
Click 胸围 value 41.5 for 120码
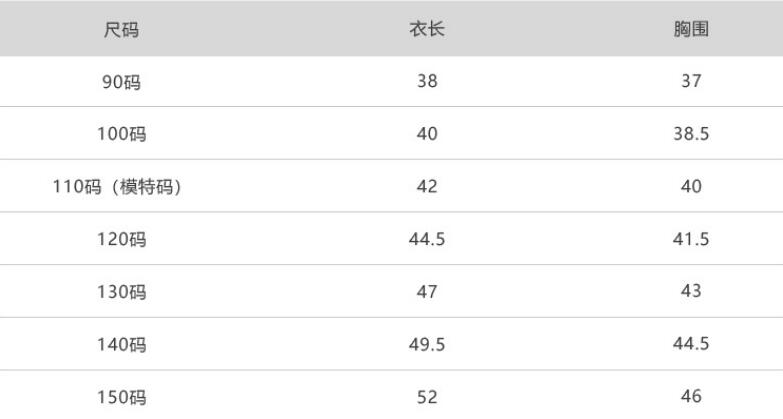click(691, 239)
